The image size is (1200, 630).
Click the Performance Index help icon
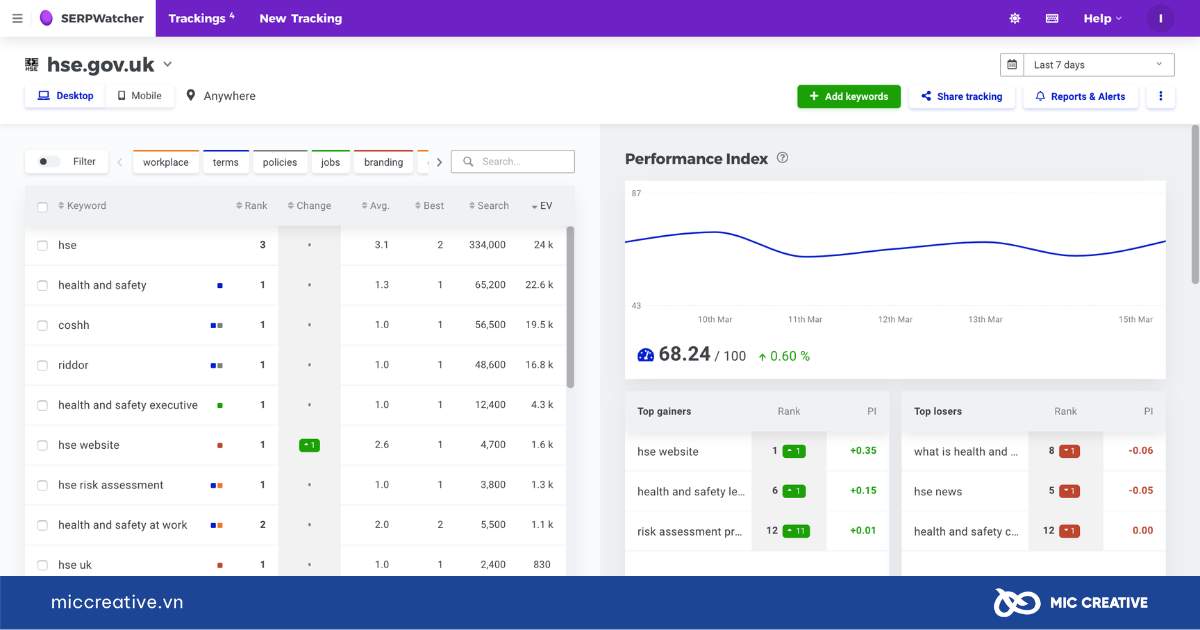click(x=783, y=158)
